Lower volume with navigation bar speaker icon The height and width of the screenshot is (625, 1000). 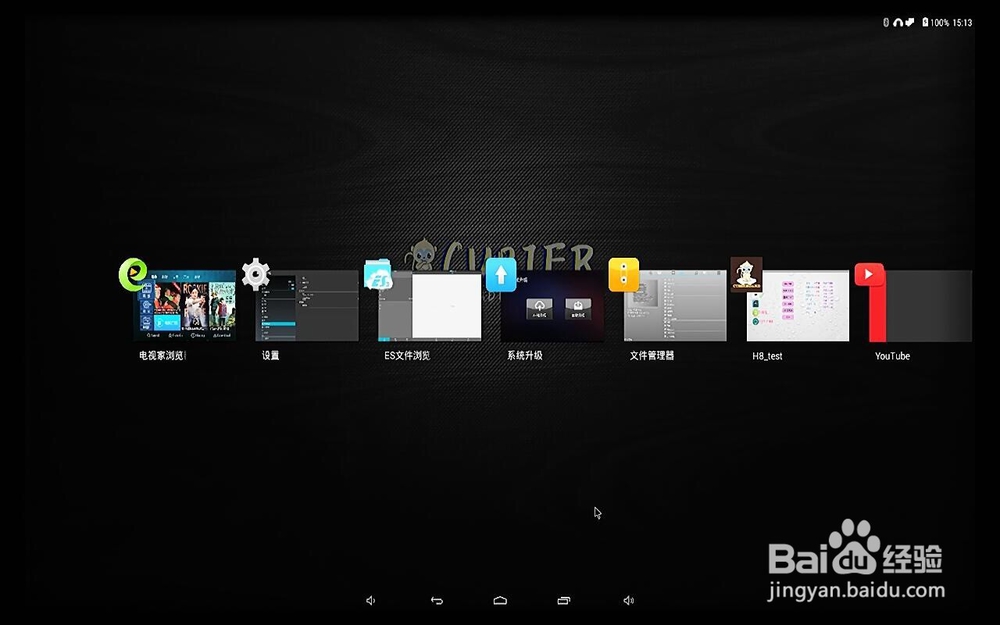(371, 600)
